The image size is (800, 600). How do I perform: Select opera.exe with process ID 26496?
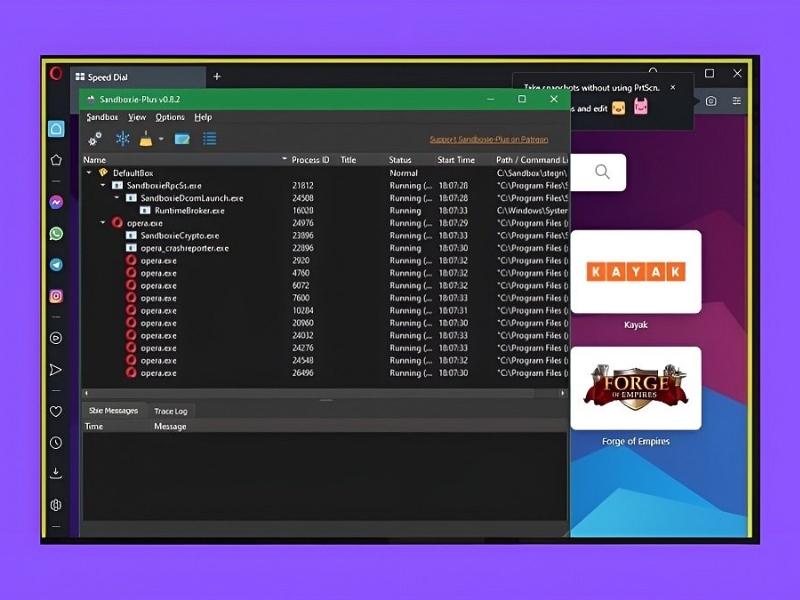click(x=326, y=373)
